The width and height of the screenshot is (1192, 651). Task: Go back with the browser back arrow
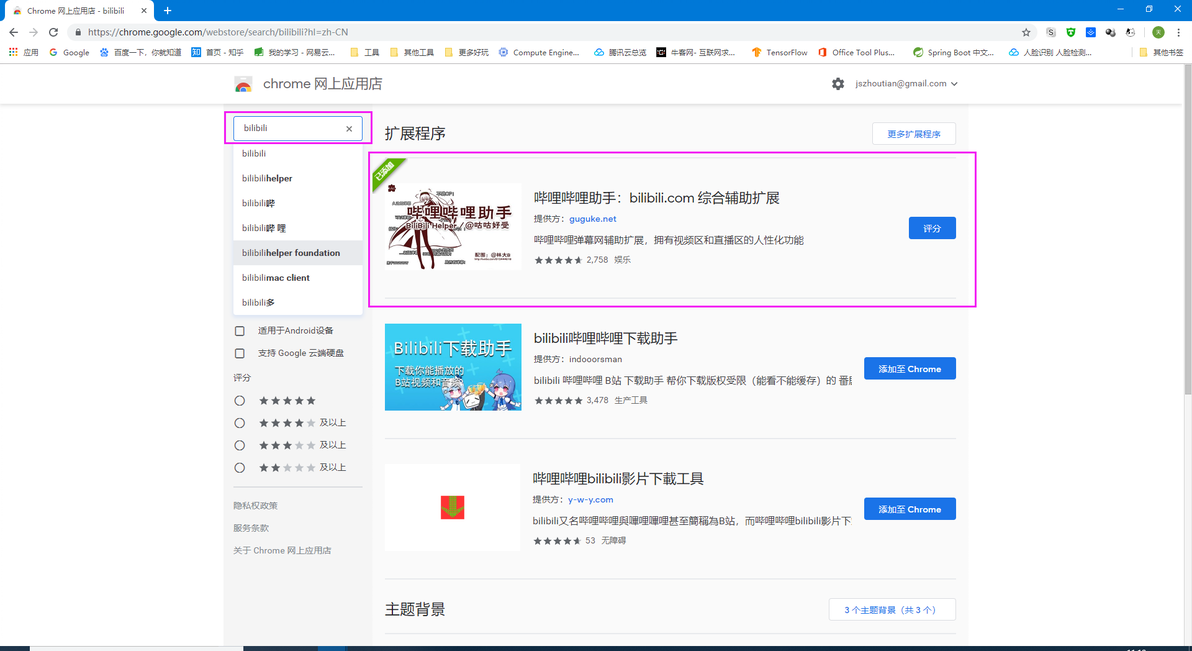coord(13,32)
